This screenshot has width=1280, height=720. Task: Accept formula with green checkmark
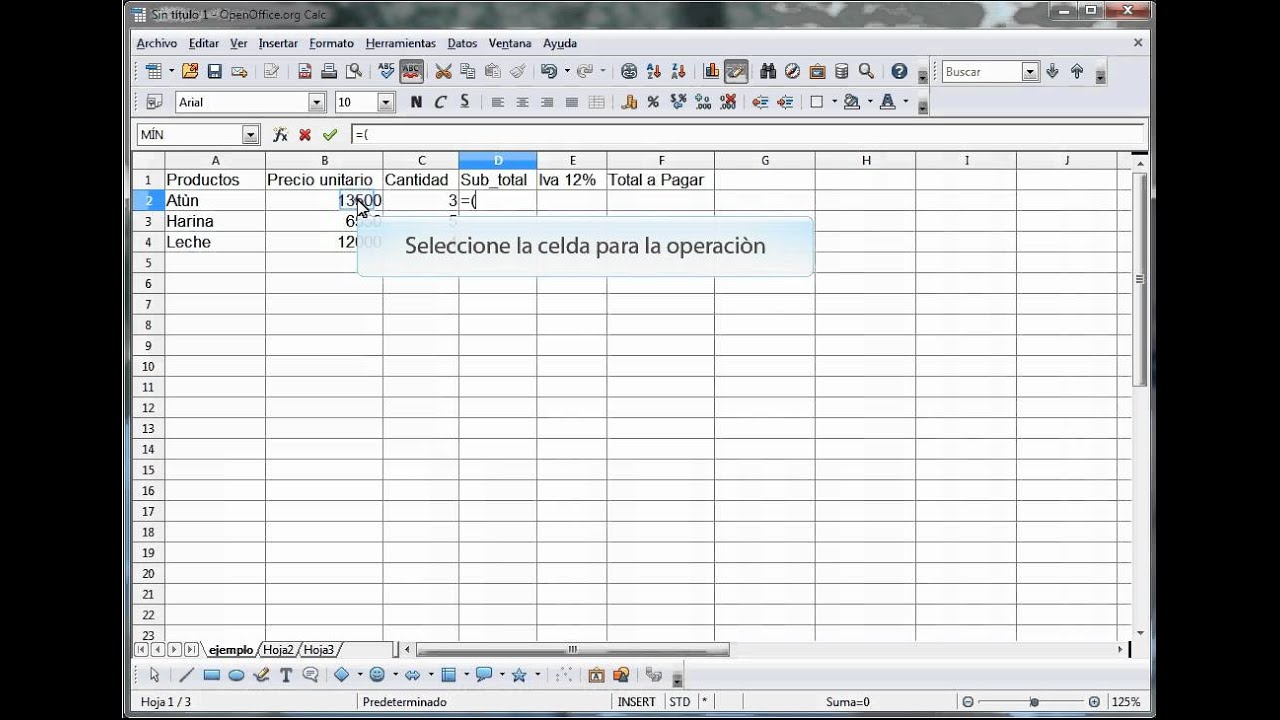point(330,135)
